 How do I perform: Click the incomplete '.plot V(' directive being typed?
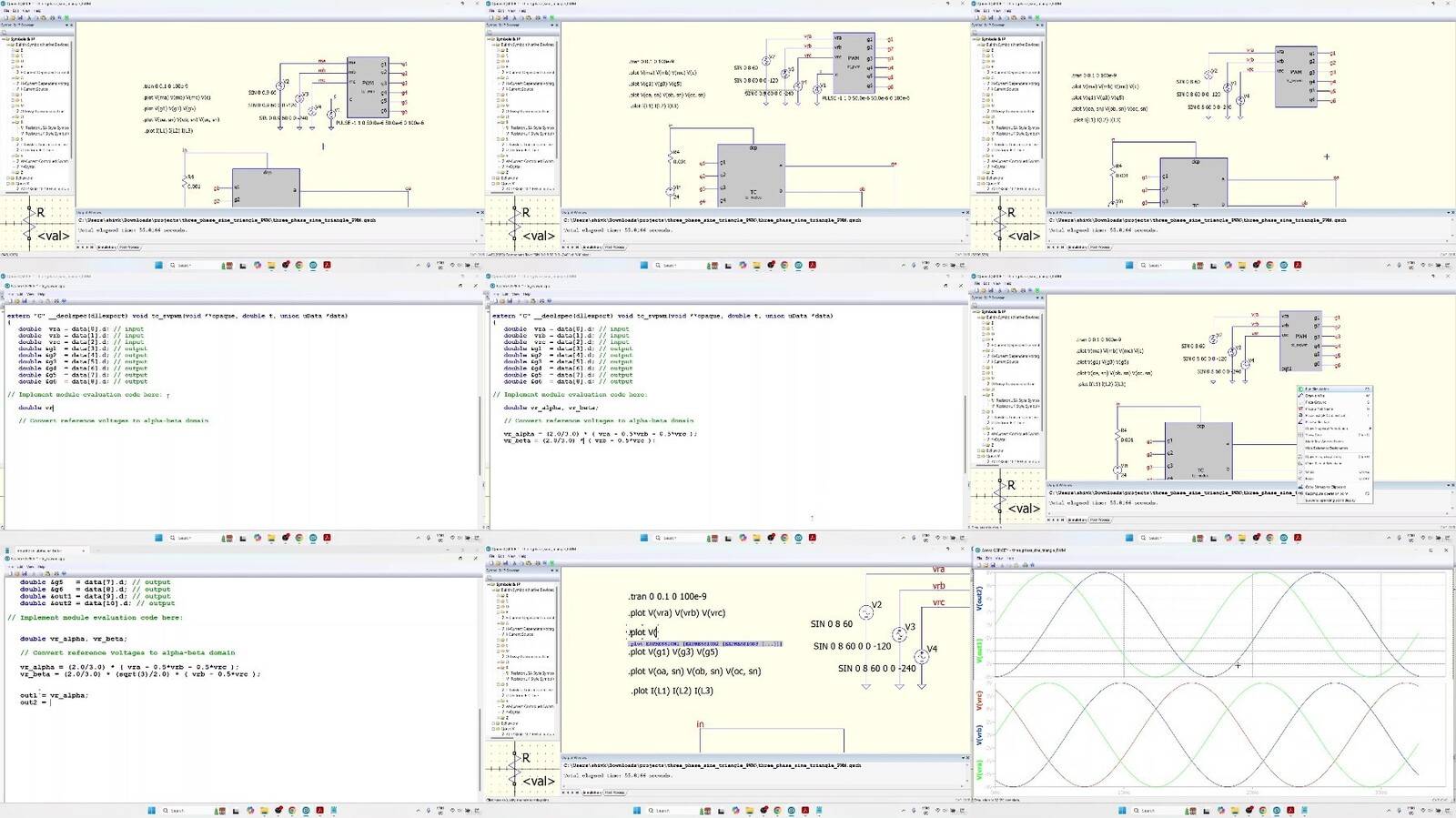point(642,632)
